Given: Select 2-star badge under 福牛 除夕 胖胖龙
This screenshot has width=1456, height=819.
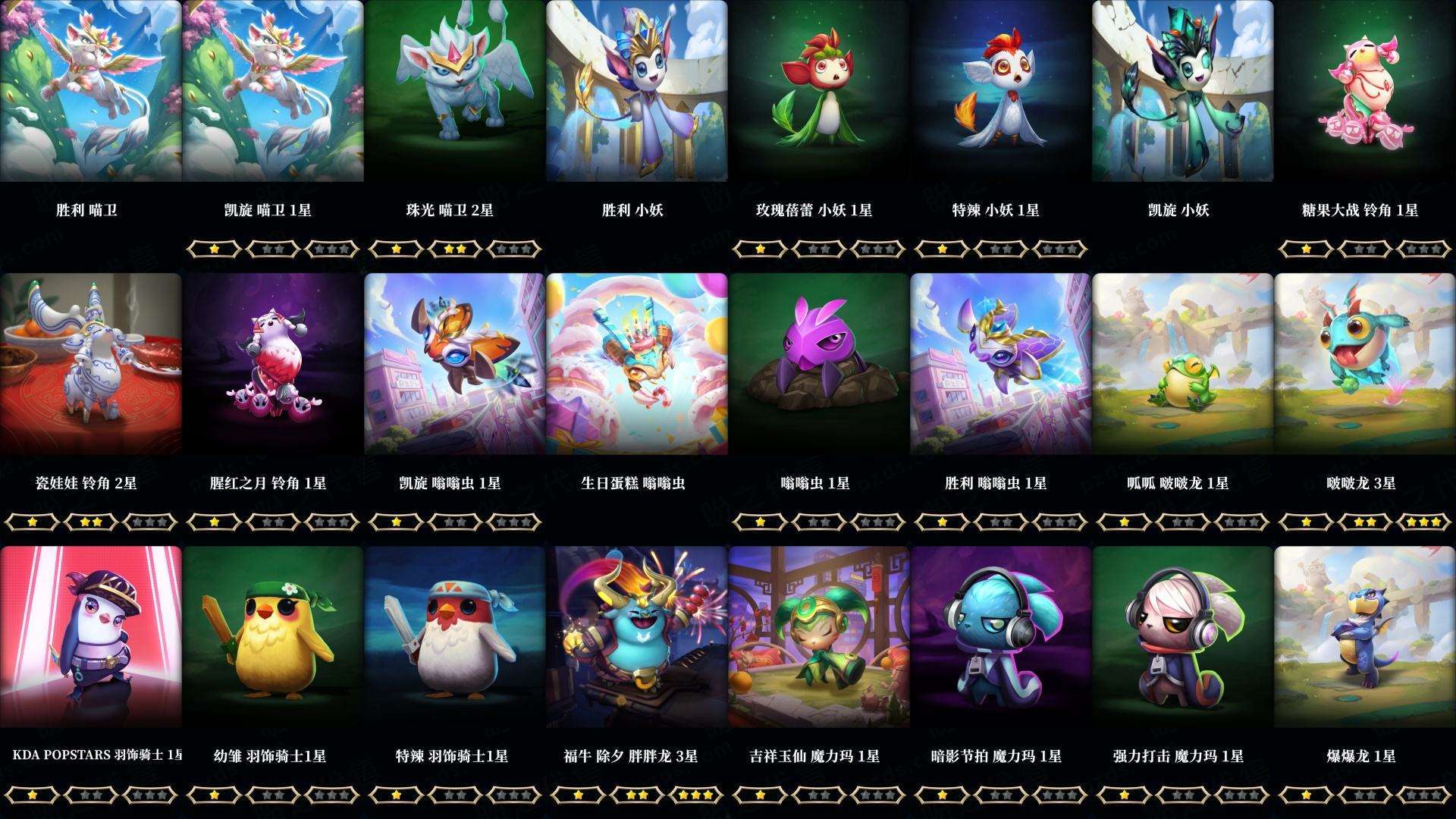Looking at the screenshot, I should (x=637, y=795).
